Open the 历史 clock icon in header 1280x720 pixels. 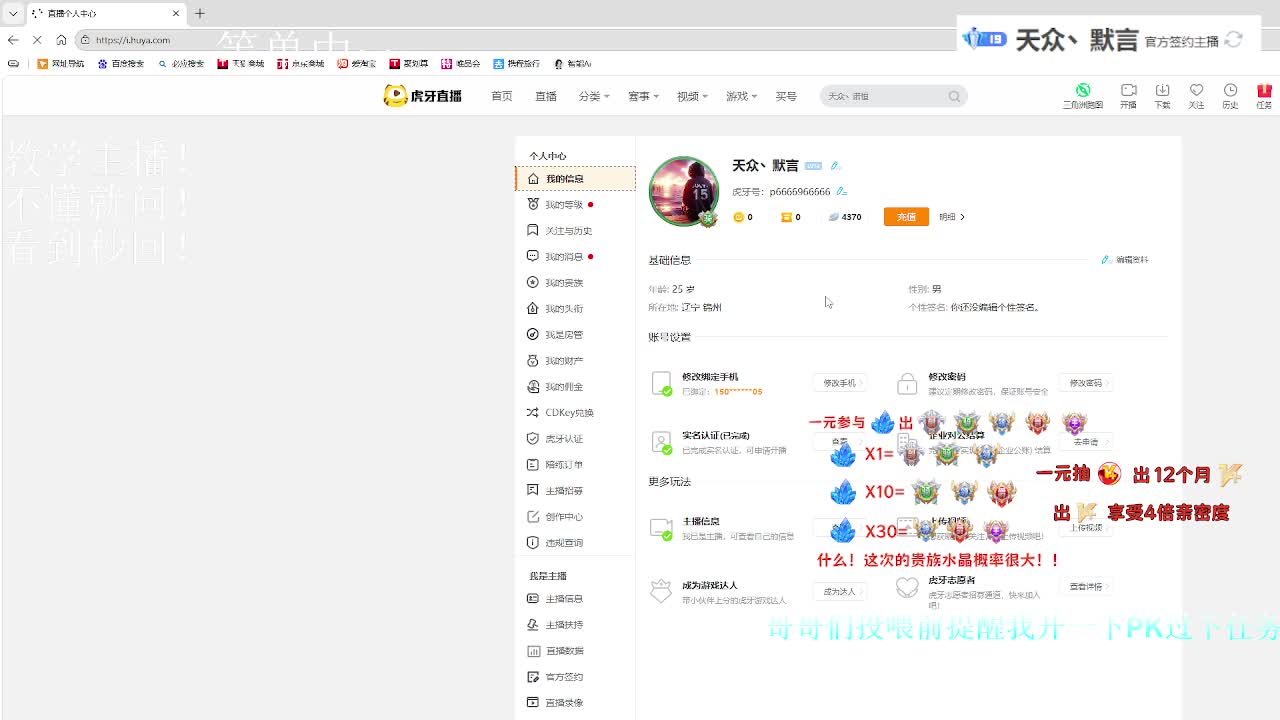1230,91
